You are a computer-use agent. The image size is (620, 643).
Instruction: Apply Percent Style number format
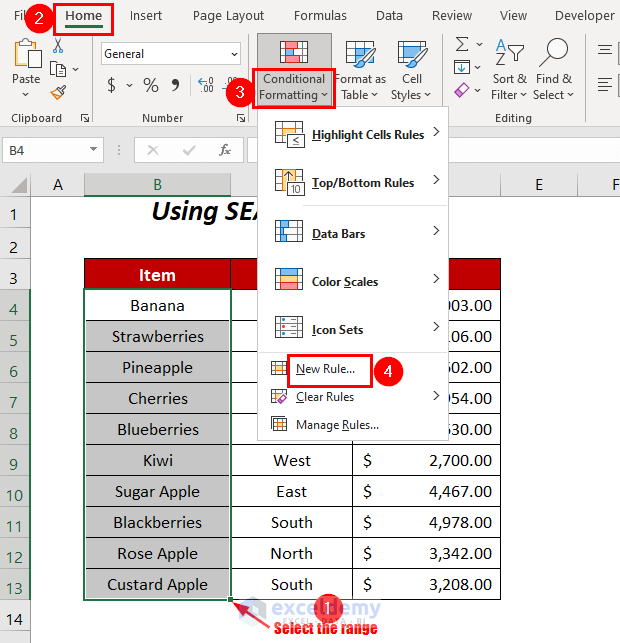coord(150,85)
